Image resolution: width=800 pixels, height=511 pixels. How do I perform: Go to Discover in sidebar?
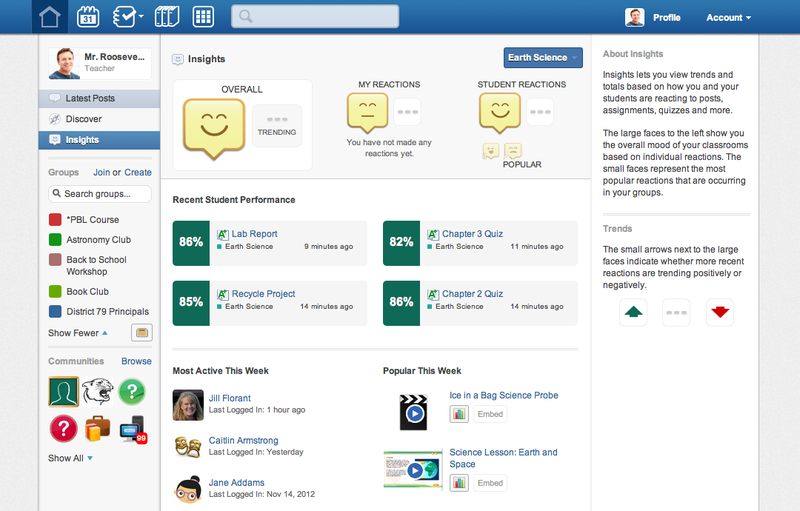coord(84,119)
